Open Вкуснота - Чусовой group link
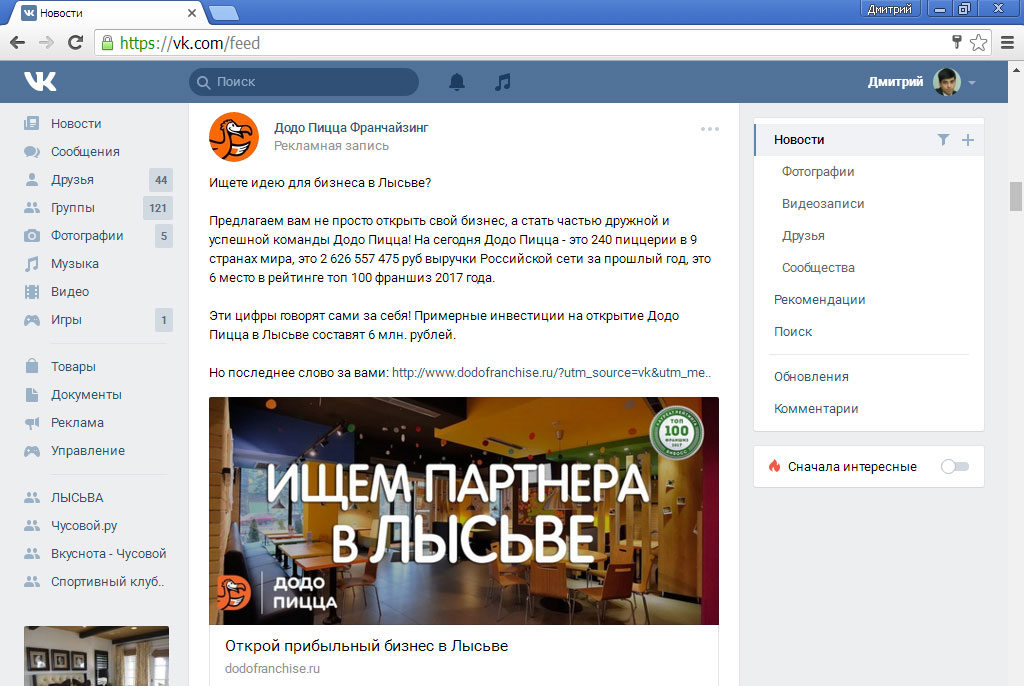1024x686 pixels. click(108, 553)
